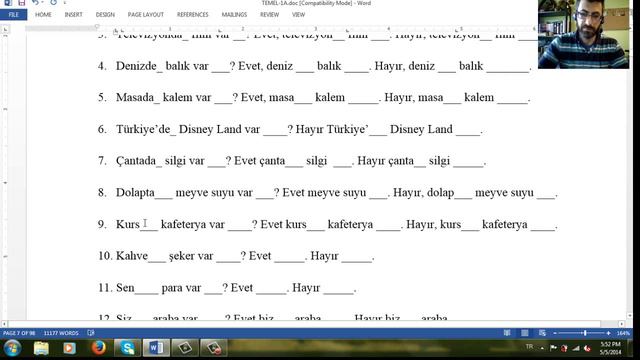Click the proofing errors book icon
640x360 pixels.
point(91,333)
